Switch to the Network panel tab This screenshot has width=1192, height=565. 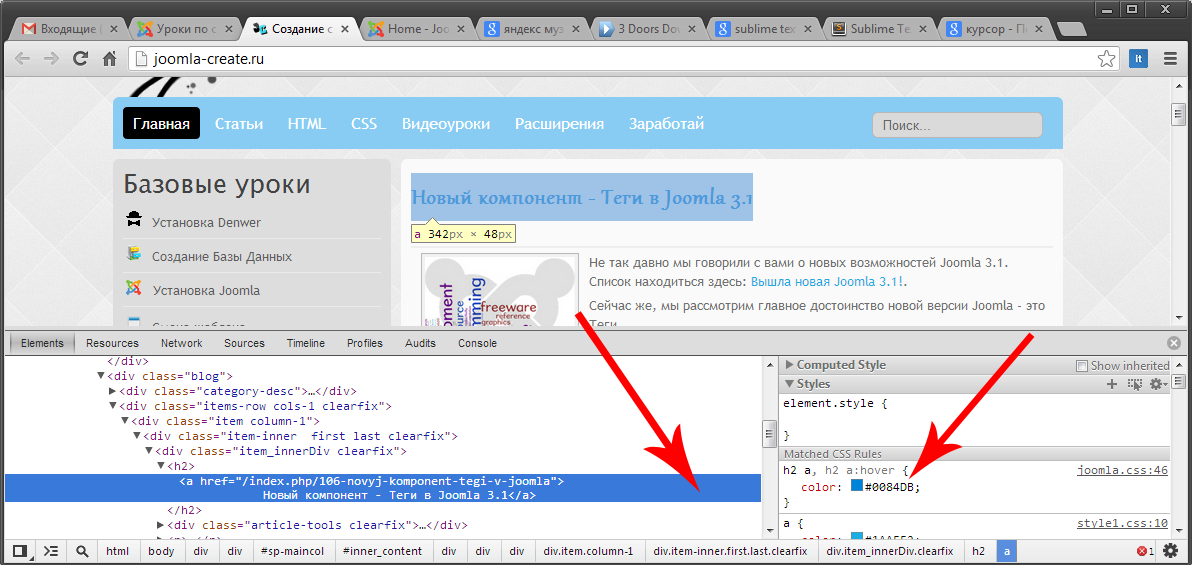tap(181, 343)
